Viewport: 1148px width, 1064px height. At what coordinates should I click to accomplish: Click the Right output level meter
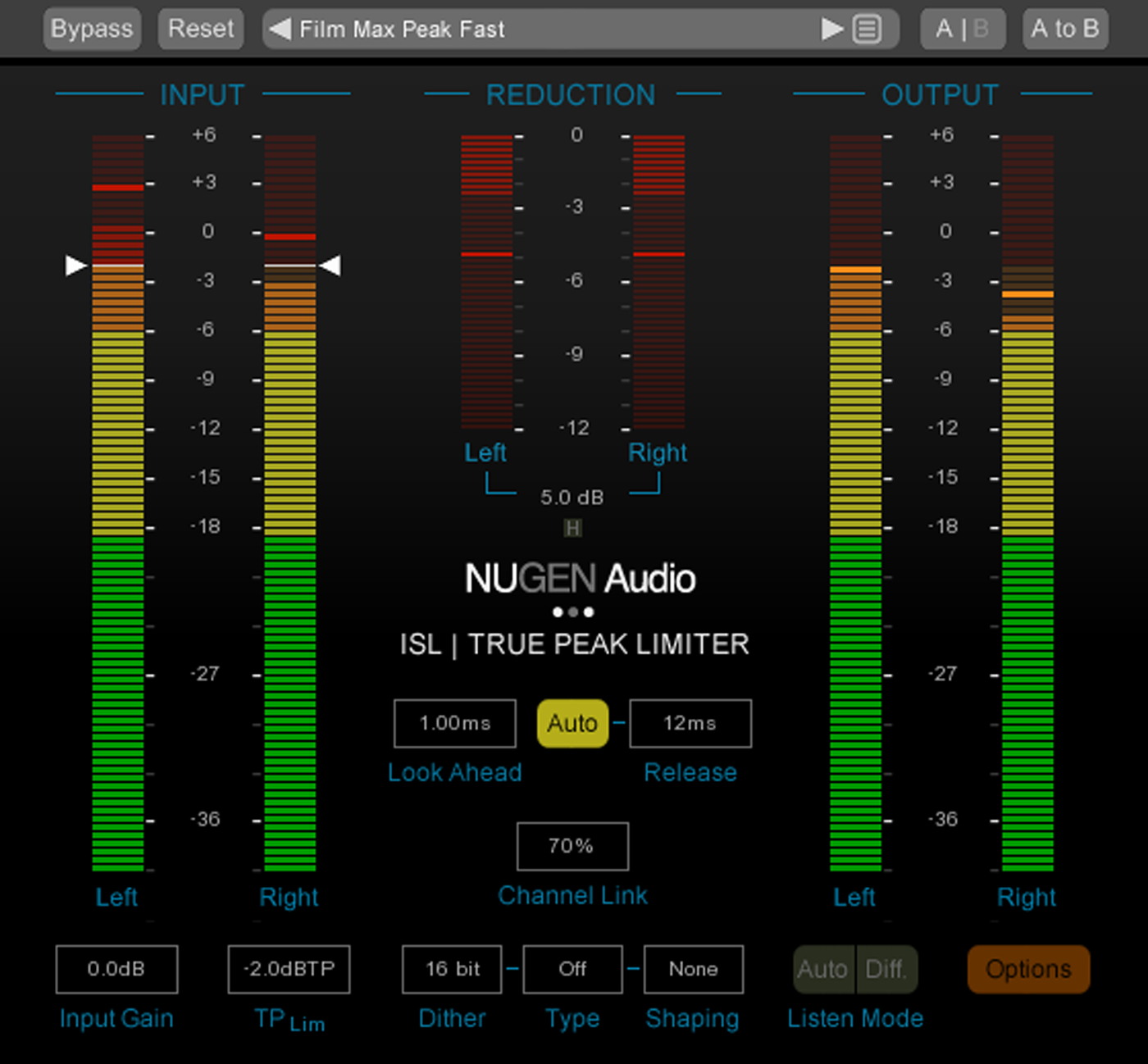(1027, 502)
